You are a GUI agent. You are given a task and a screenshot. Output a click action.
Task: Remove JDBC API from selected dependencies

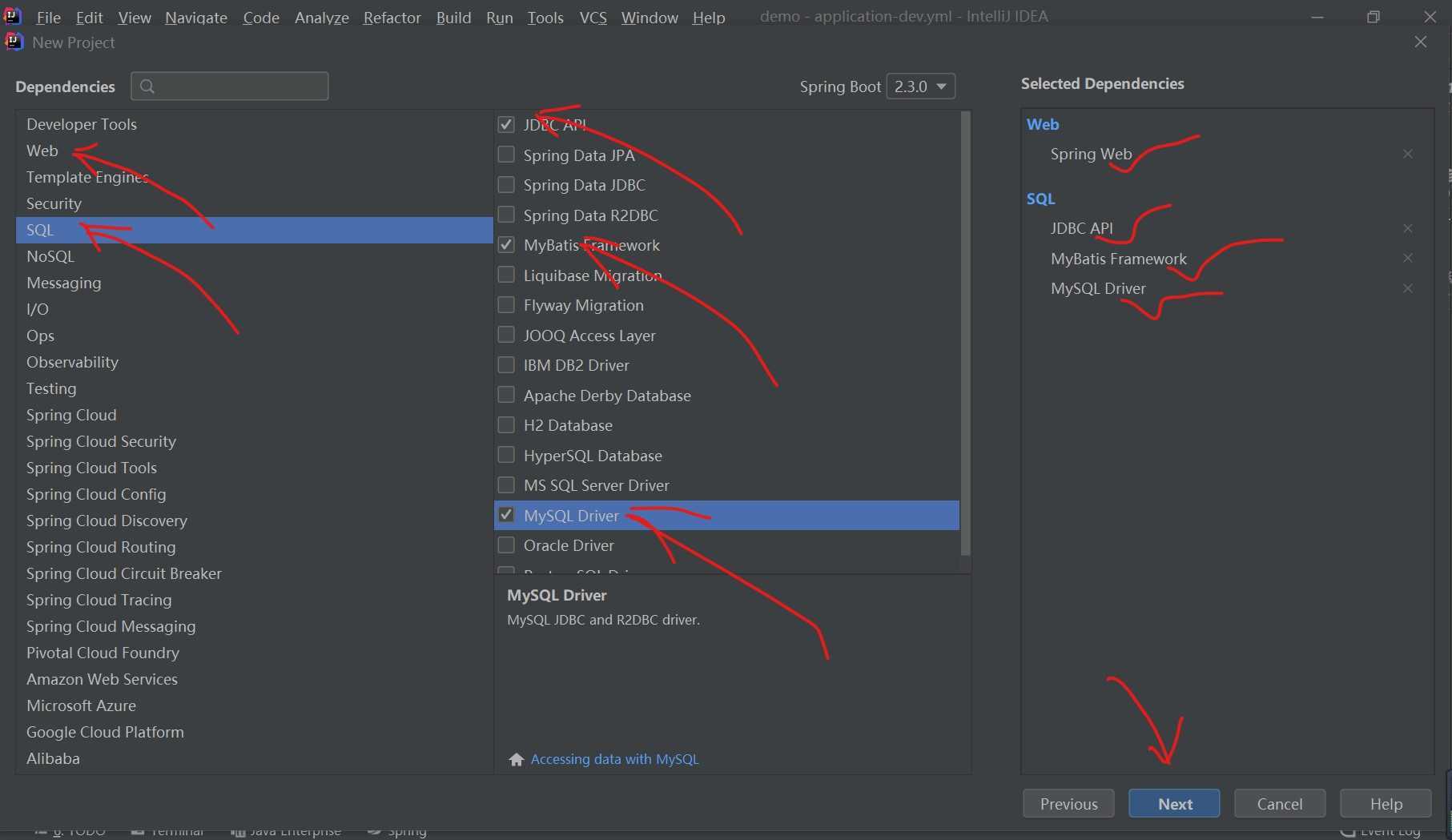(x=1407, y=228)
